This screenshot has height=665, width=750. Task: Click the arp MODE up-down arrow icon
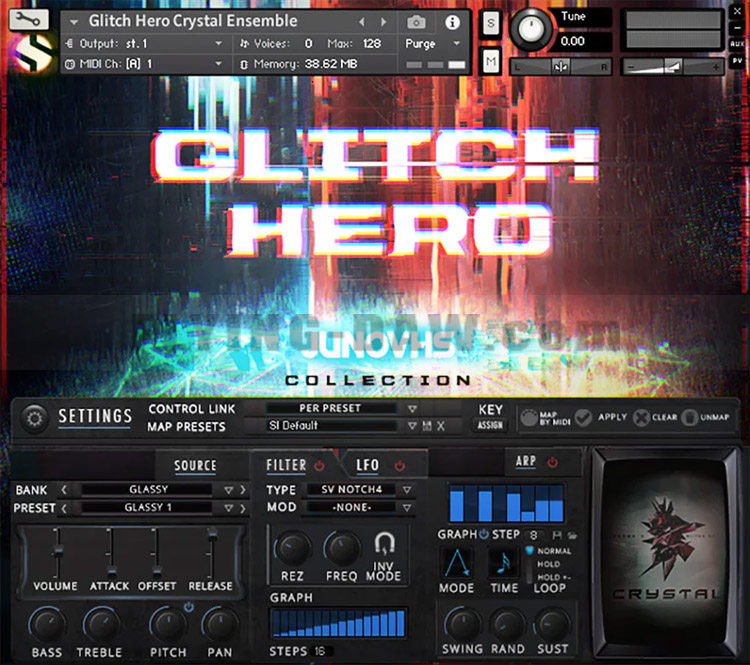tap(456, 563)
